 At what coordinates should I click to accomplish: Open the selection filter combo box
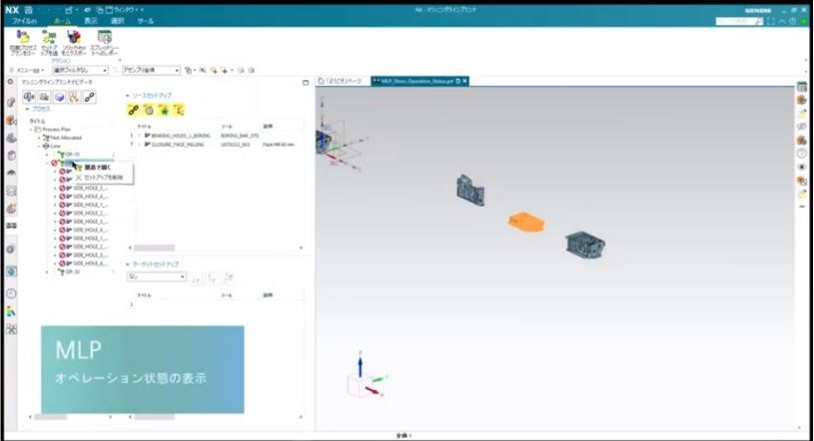click(80, 70)
